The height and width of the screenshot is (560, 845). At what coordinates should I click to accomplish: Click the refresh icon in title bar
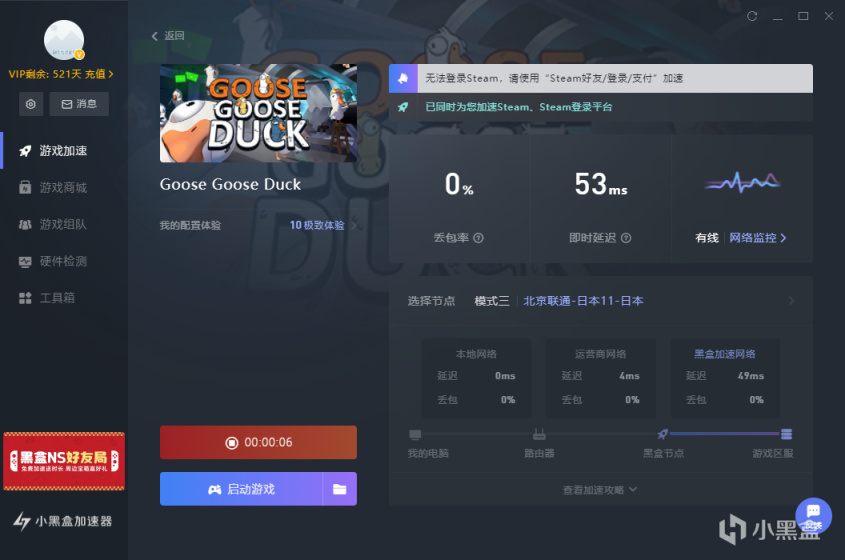752,17
